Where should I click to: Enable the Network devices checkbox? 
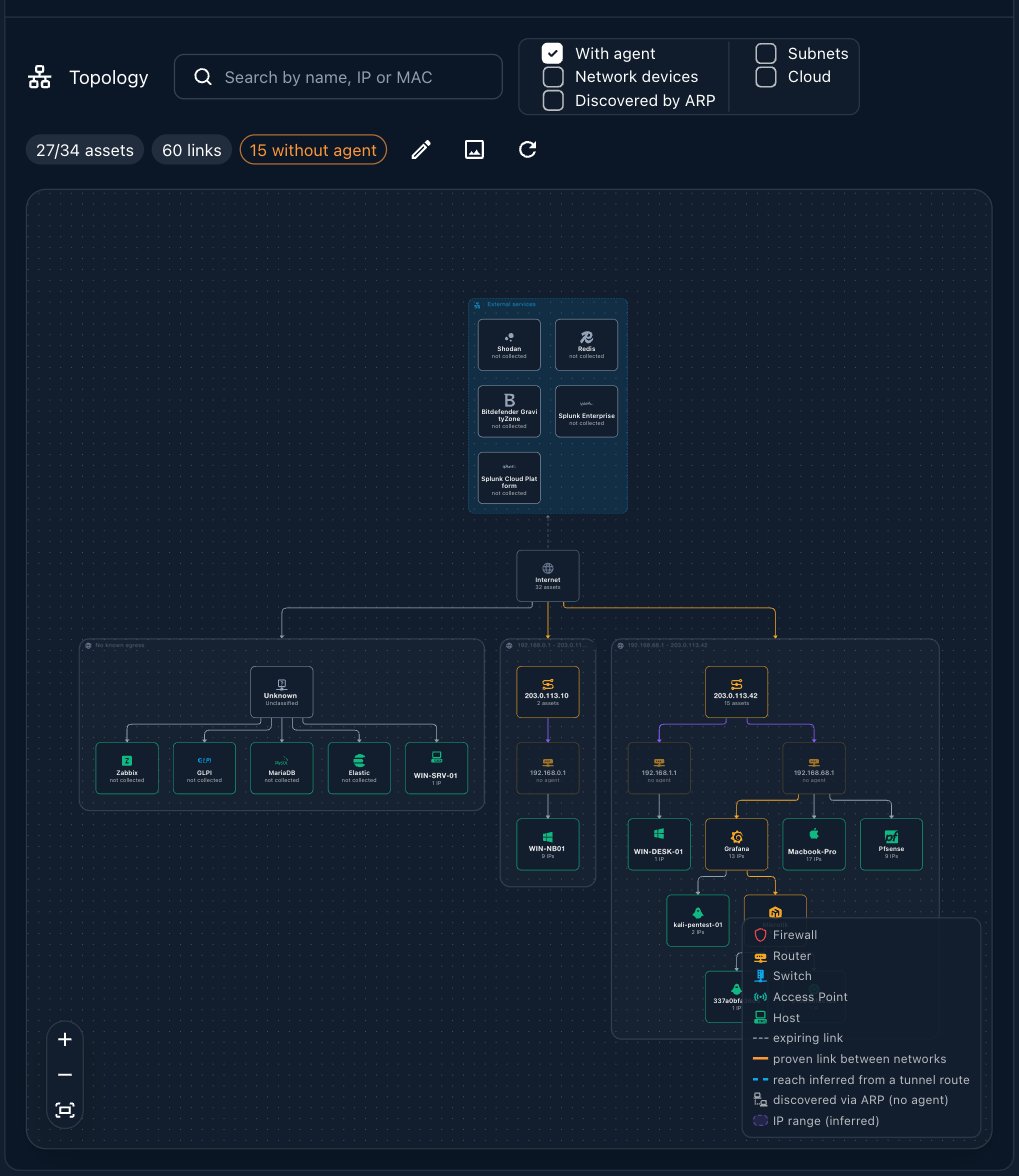tap(553, 76)
